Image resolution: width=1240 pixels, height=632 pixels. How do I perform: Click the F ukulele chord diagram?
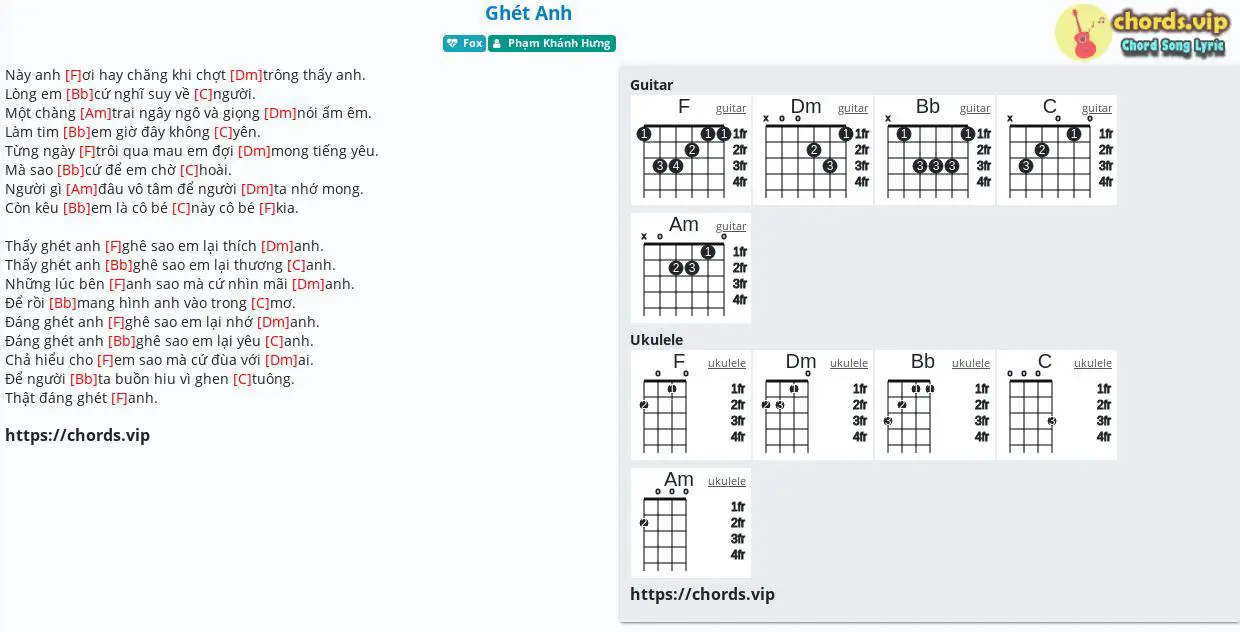[x=691, y=405]
